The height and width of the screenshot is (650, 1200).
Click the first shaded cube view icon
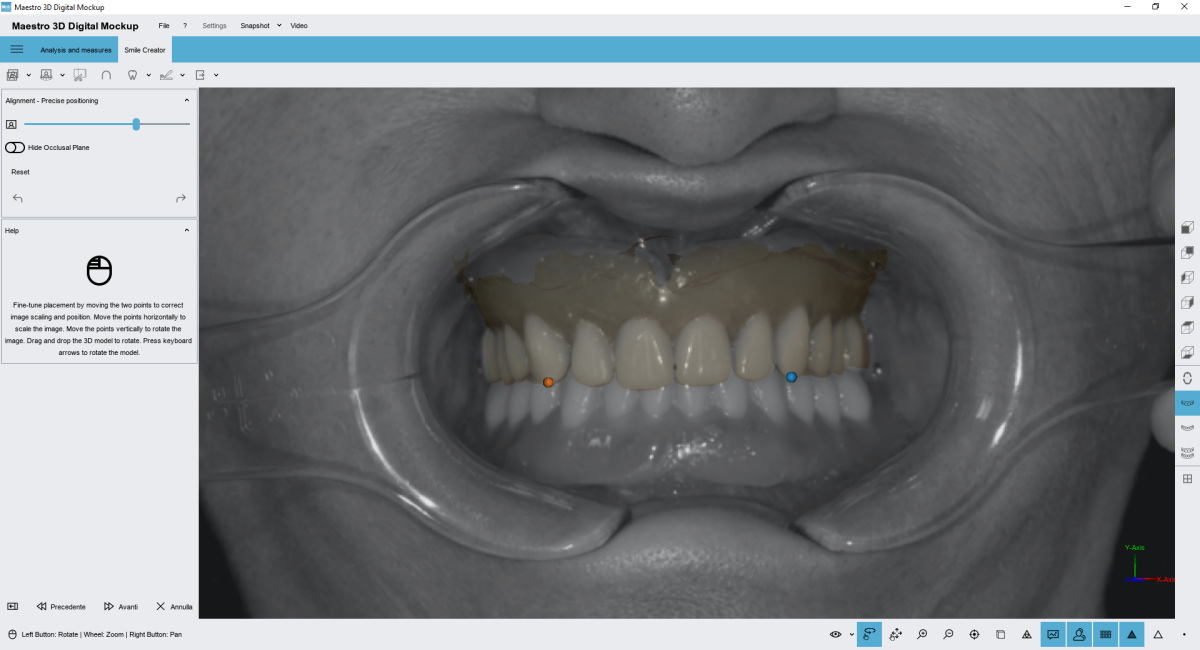1187,228
